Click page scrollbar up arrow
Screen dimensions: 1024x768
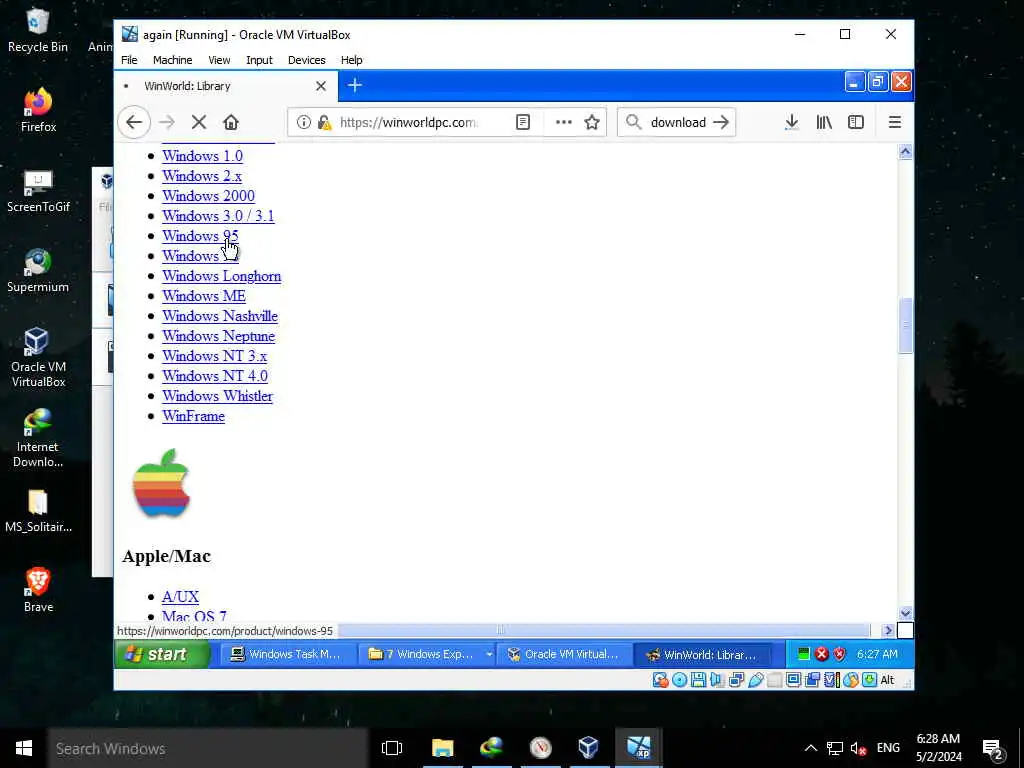[905, 152]
